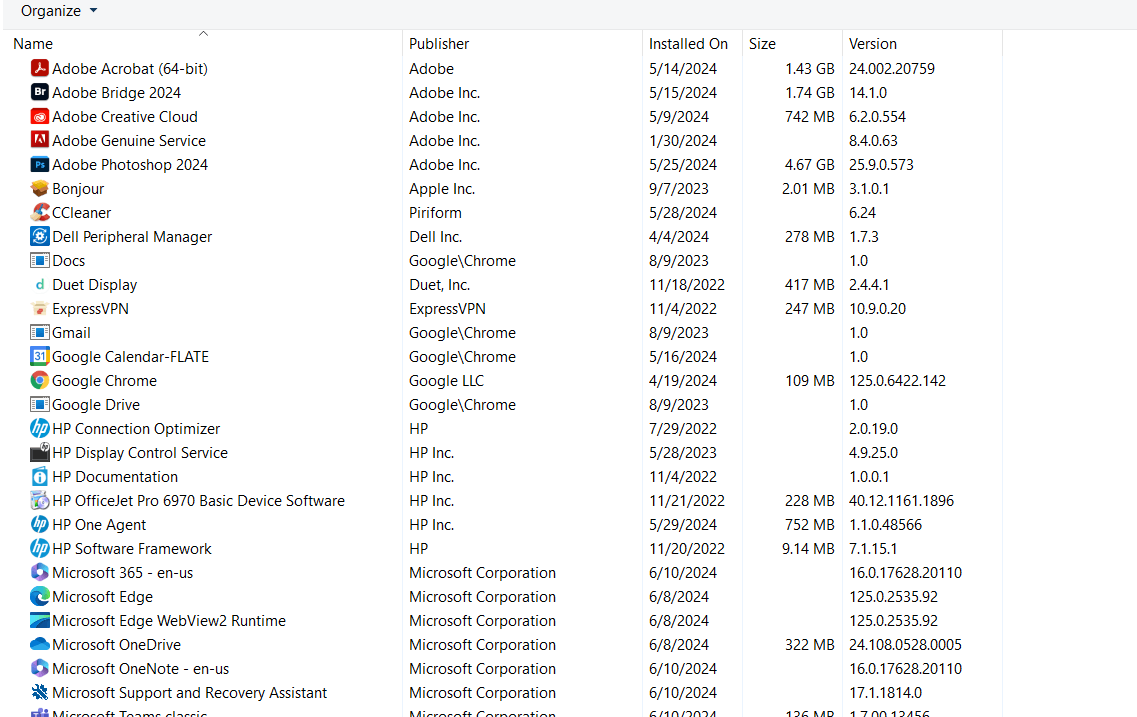1137x717 pixels.
Task: Click the ExpressVPN icon
Action: [38, 308]
